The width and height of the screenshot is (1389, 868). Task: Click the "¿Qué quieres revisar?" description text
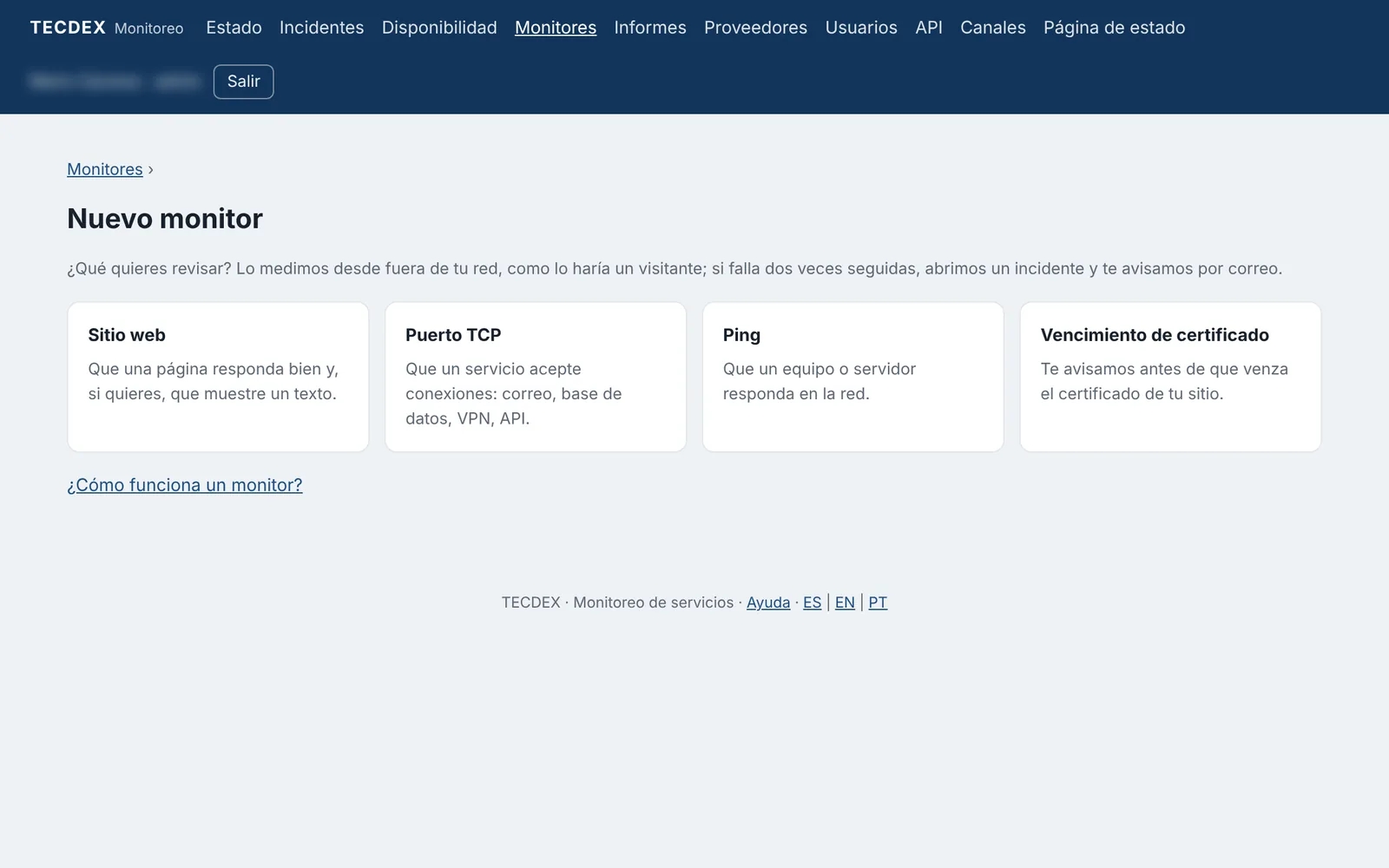coord(675,268)
